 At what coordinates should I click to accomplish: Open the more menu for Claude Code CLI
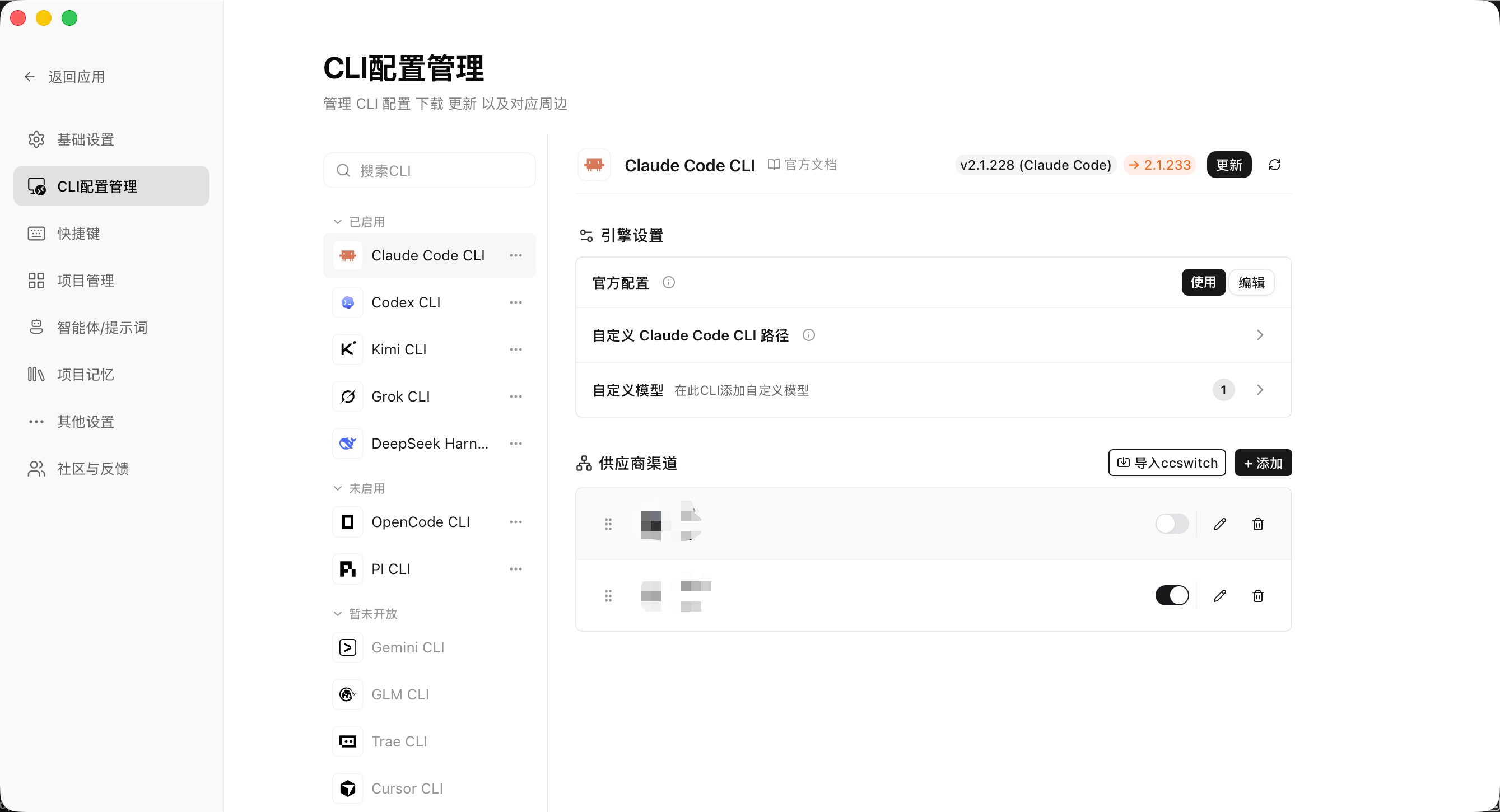pos(515,255)
